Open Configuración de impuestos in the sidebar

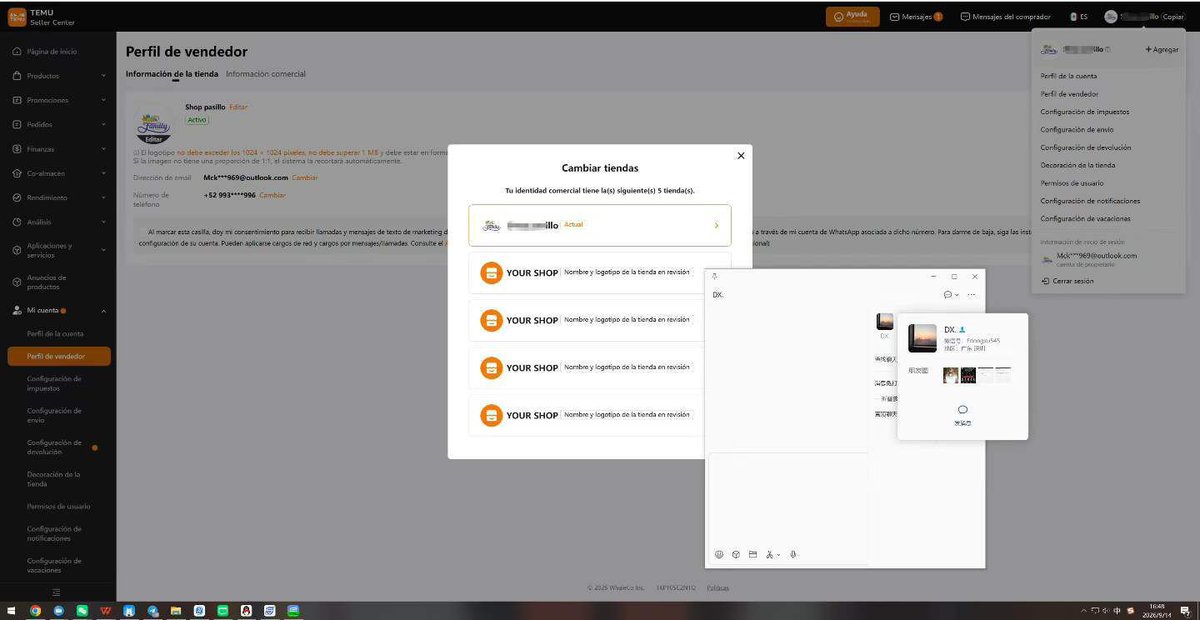(x=55, y=383)
